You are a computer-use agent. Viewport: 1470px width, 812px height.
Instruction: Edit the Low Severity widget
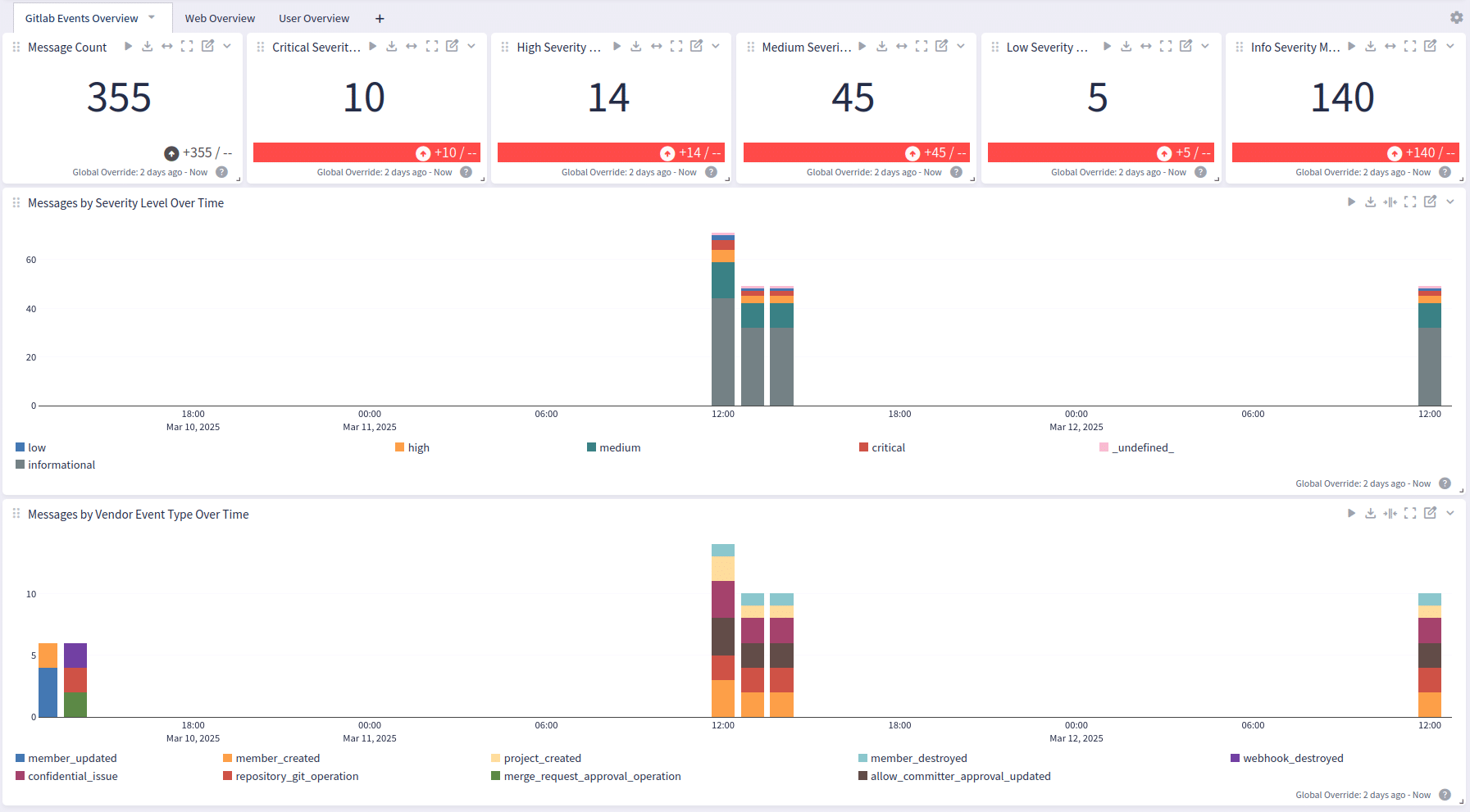(1186, 47)
